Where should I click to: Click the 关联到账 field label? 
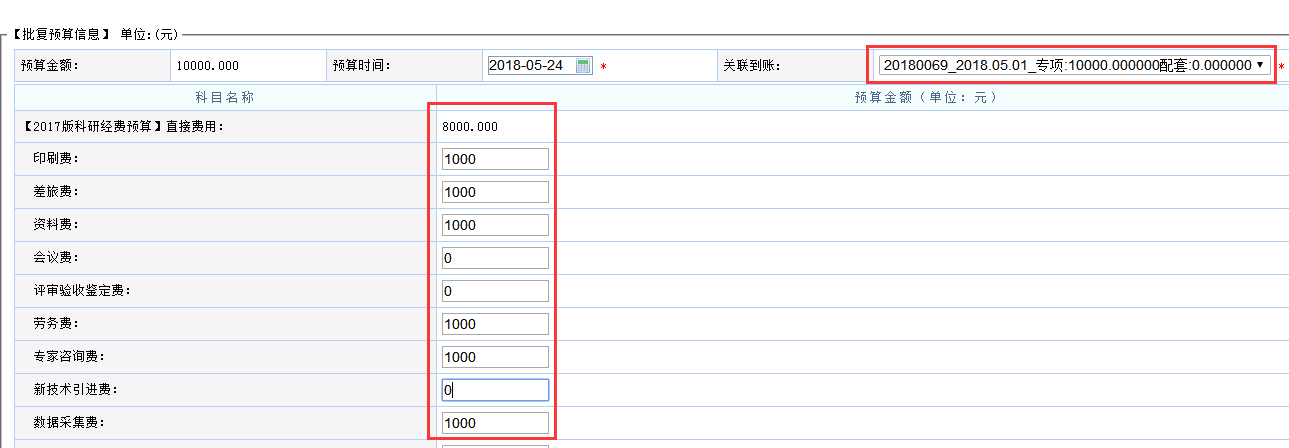(751, 66)
